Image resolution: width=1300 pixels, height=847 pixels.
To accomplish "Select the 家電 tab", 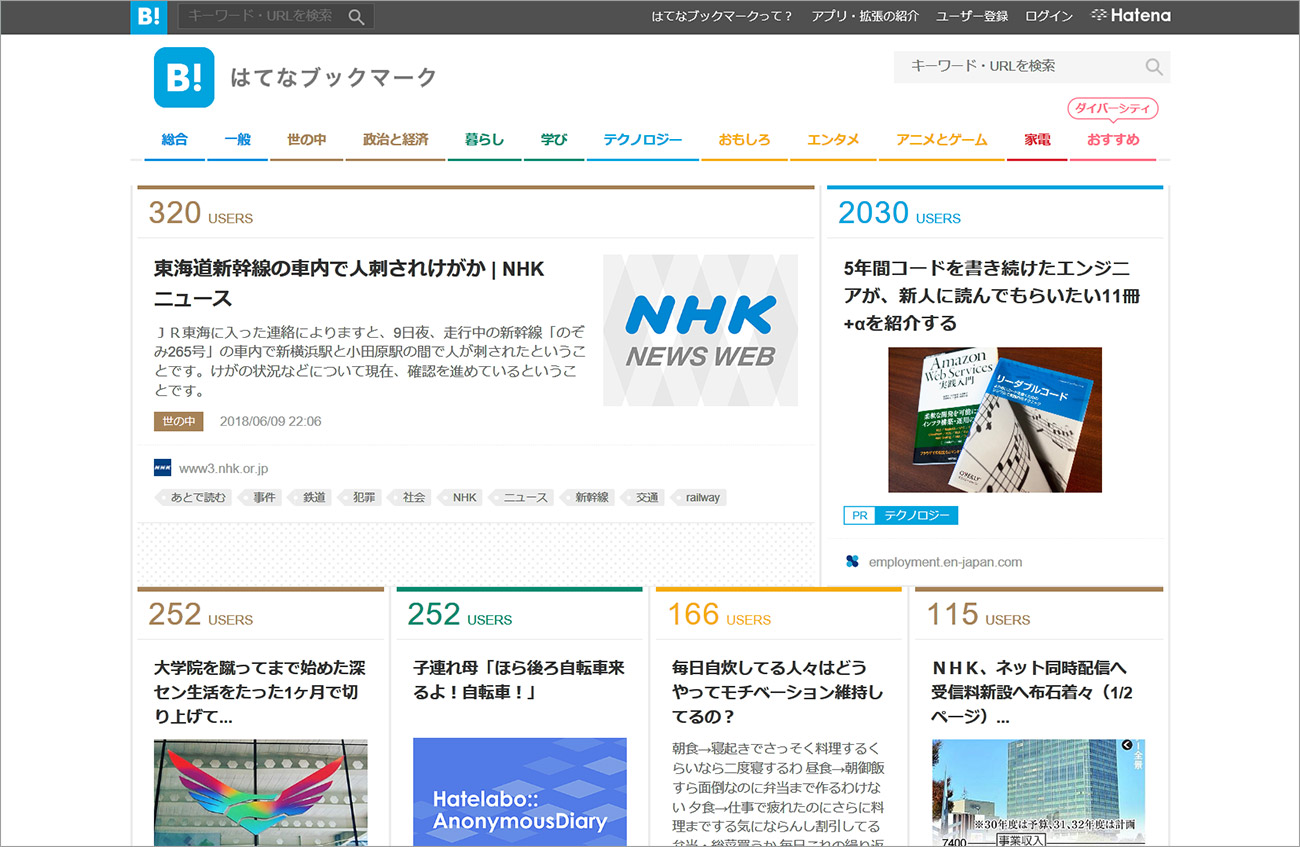I will click(1037, 140).
